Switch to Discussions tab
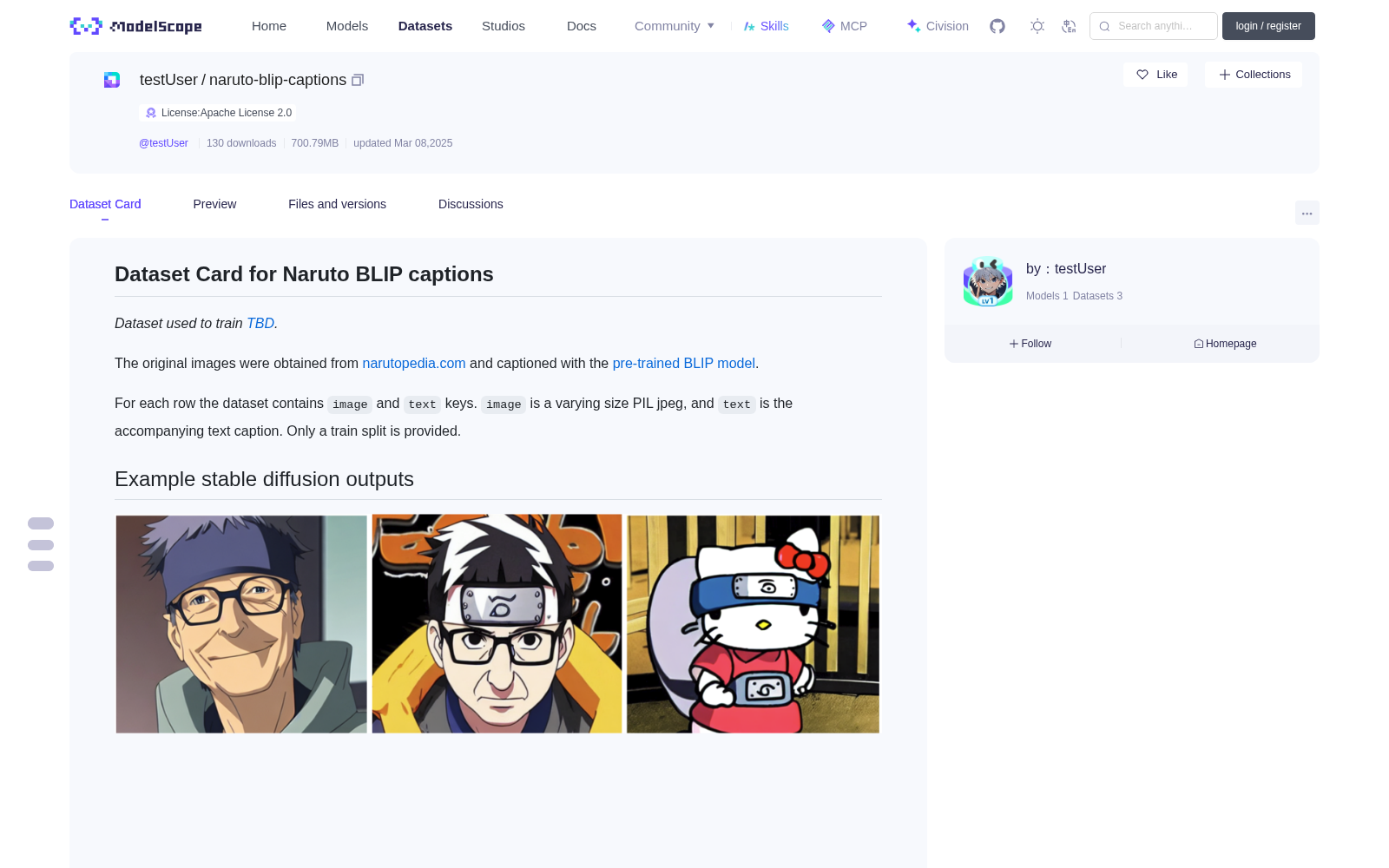Image resolution: width=1389 pixels, height=868 pixels. tap(471, 204)
